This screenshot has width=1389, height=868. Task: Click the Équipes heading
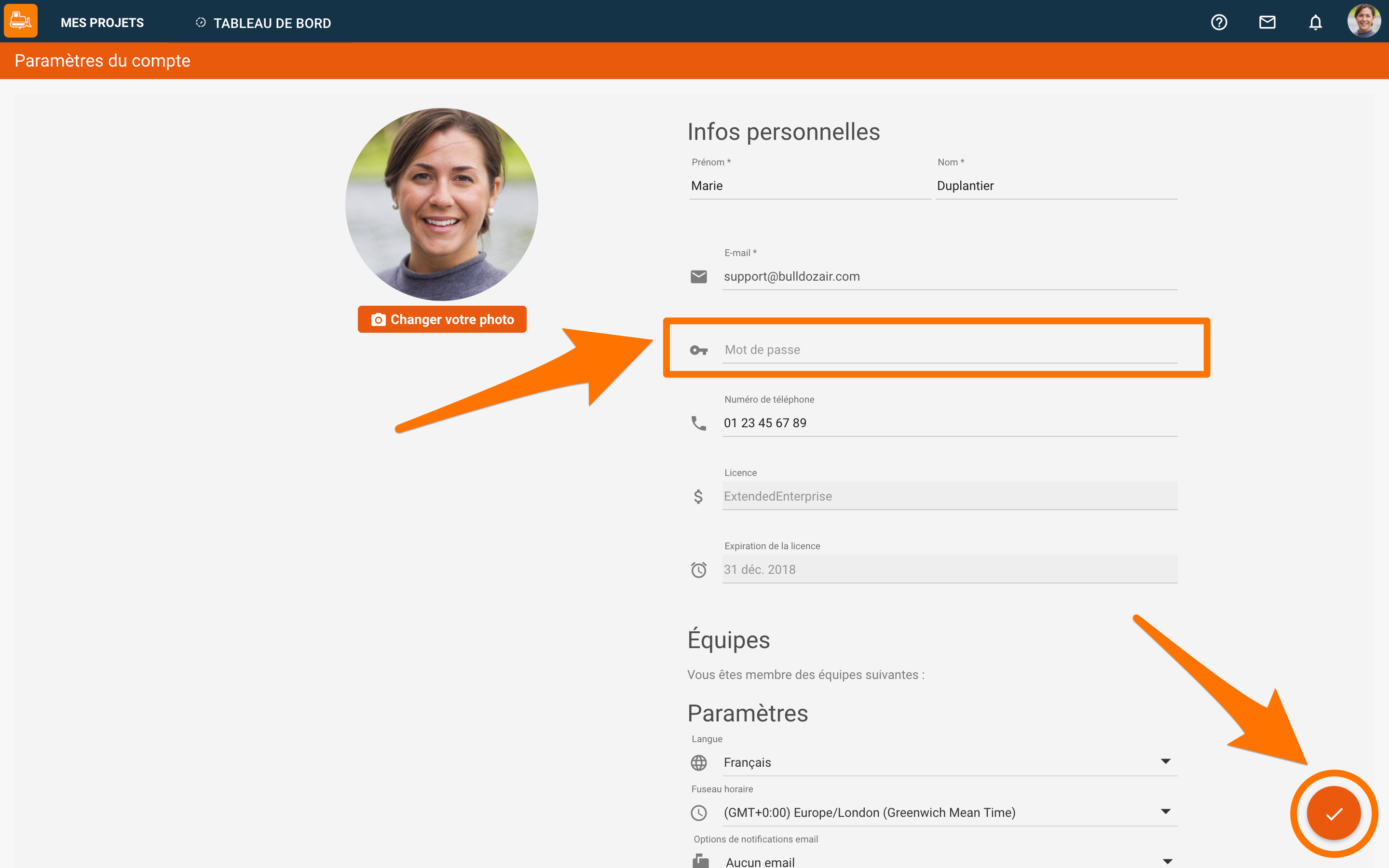[x=728, y=639]
